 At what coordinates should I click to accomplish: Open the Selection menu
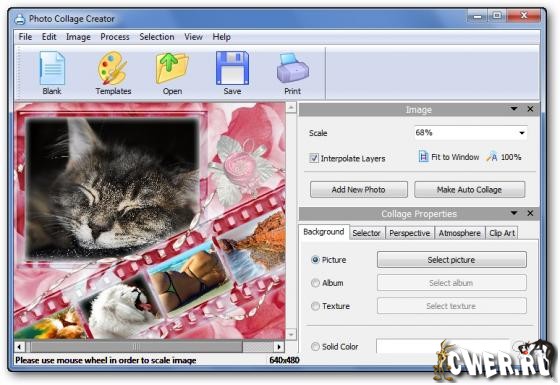tap(157, 37)
